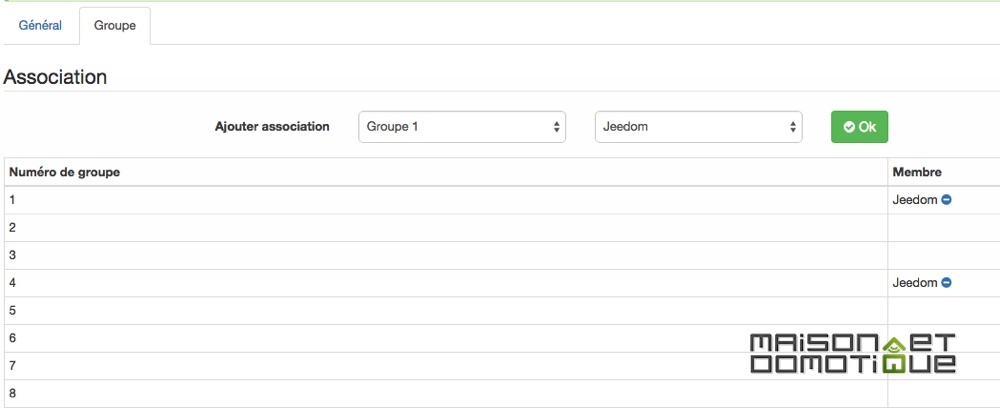1000x408 pixels.
Task: Click the Association section heading
Action: (x=55, y=77)
